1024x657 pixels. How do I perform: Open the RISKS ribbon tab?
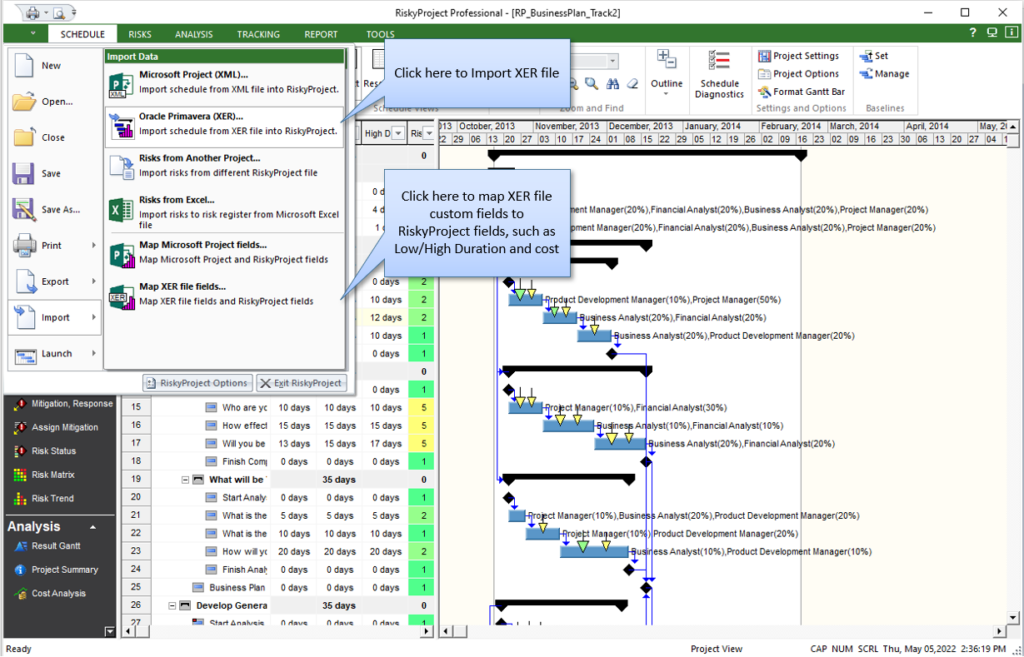click(x=139, y=33)
